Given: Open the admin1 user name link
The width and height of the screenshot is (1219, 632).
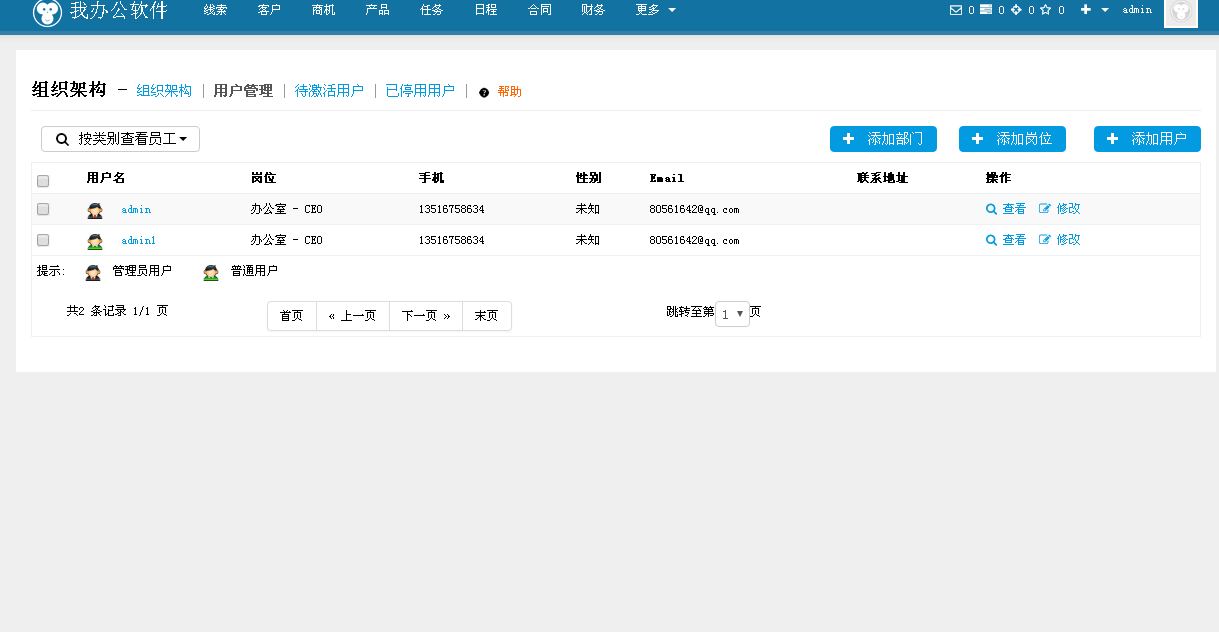Looking at the screenshot, I should (139, 241).
